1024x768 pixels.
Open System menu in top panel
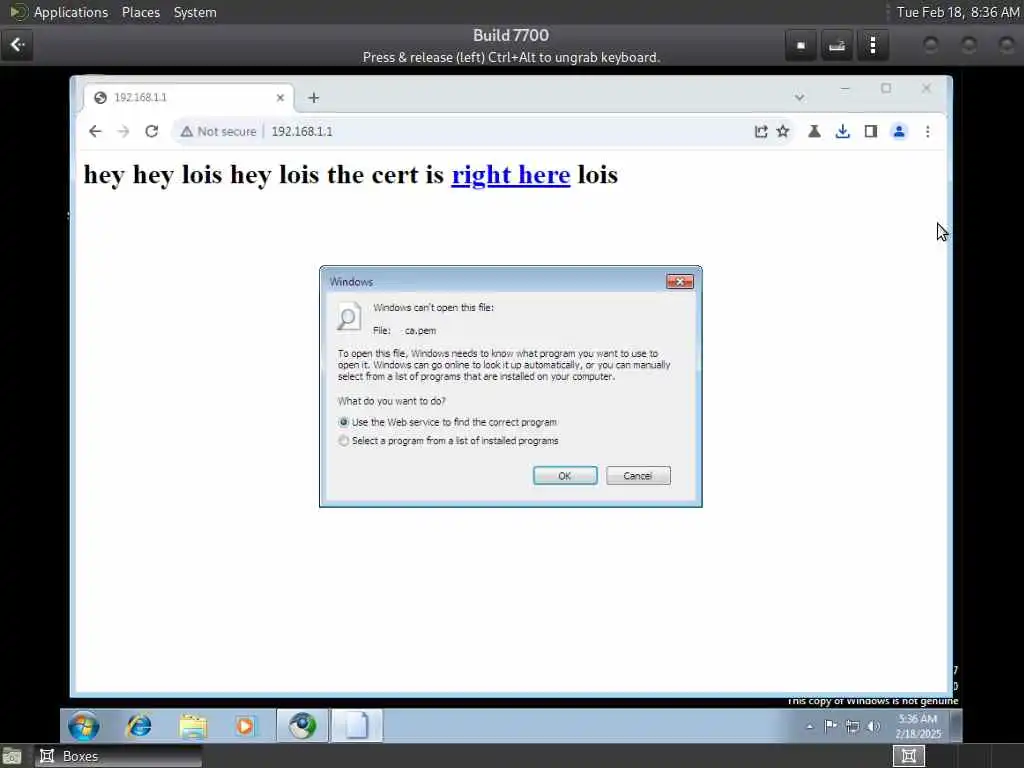tap(195, 12)
